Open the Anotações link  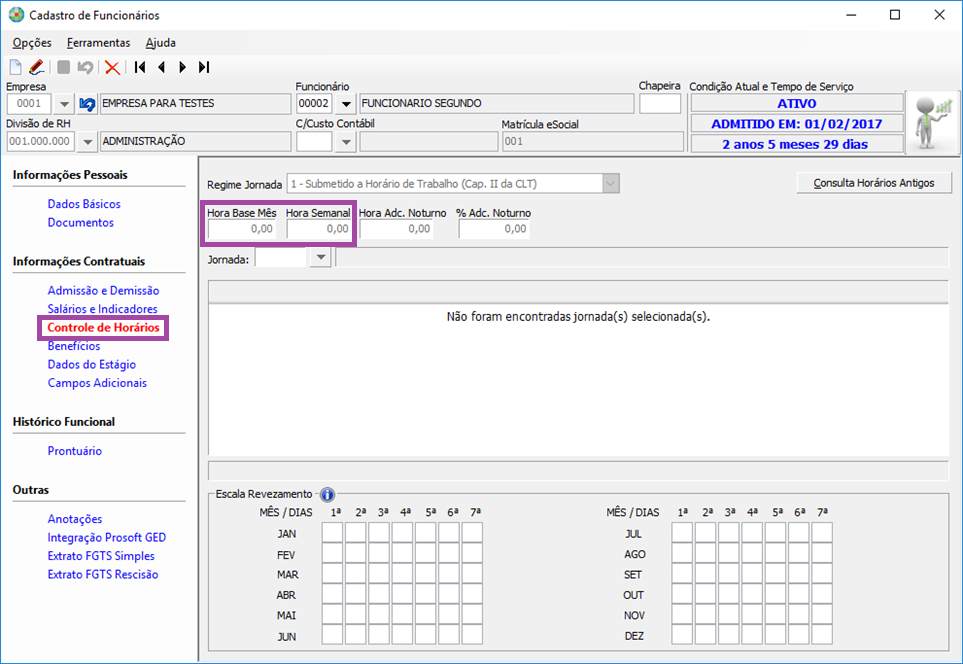click(75, 519)
